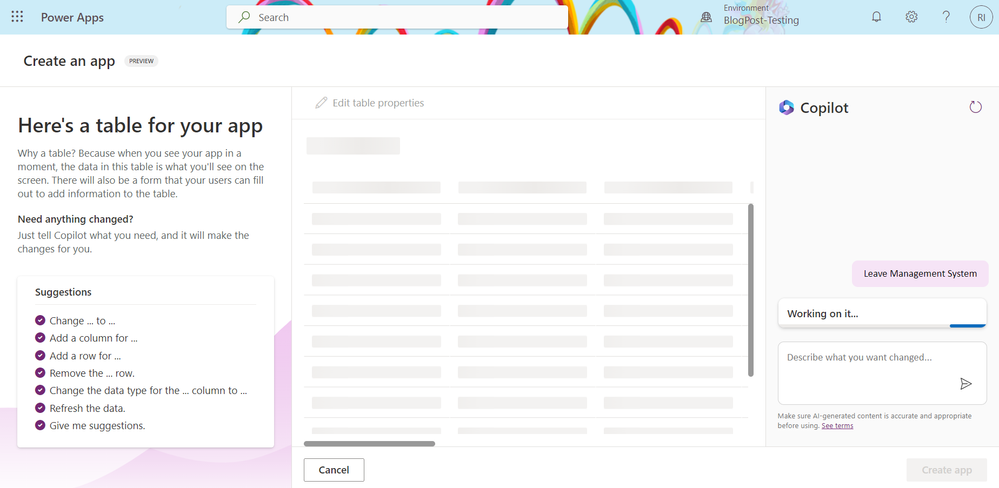Open notifications bell icon
Screen dimensions: 999x488
(x=877, y=17)
